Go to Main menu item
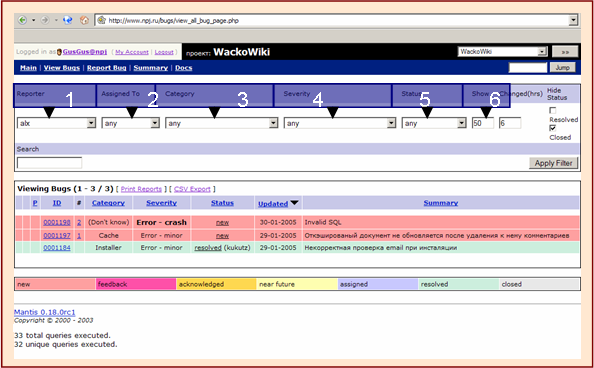The width and height of the screenshot is (594, 368). (x=28, y=68)
